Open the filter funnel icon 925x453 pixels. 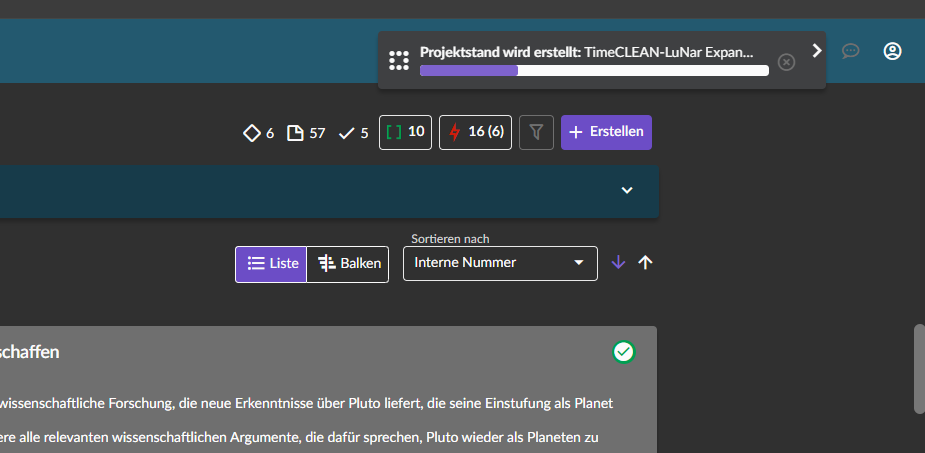click(537, 132)
